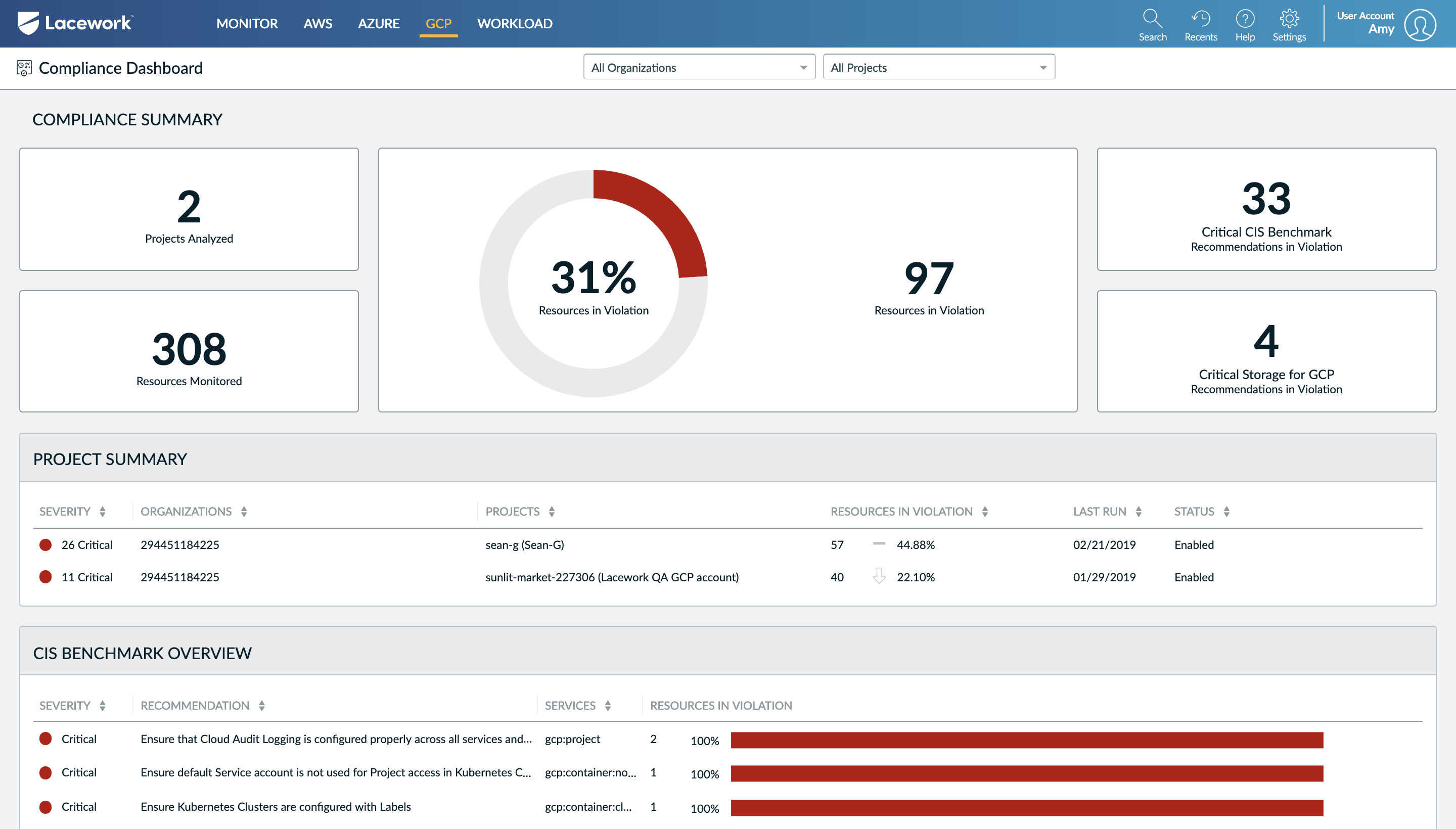Expand the All Projects dropdown

(x=938, y=67)
